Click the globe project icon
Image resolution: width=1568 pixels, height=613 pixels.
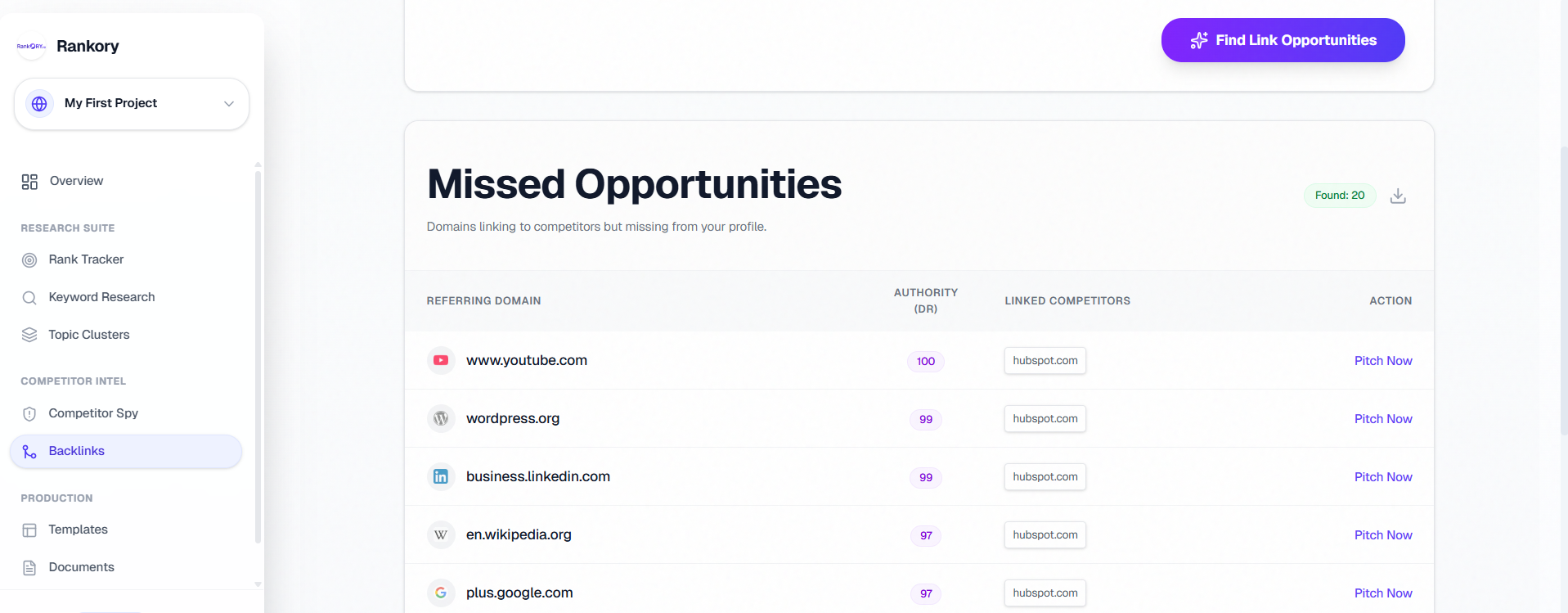pos(39,104)
